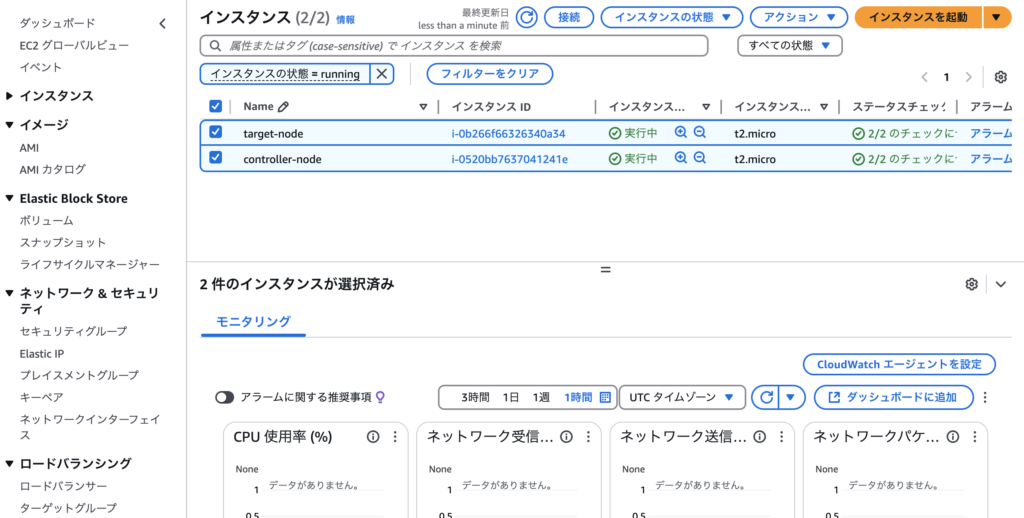Open セキュリティグループ in the sidebar
This screenshot has width=1024, height=518.
pos(73,331)
